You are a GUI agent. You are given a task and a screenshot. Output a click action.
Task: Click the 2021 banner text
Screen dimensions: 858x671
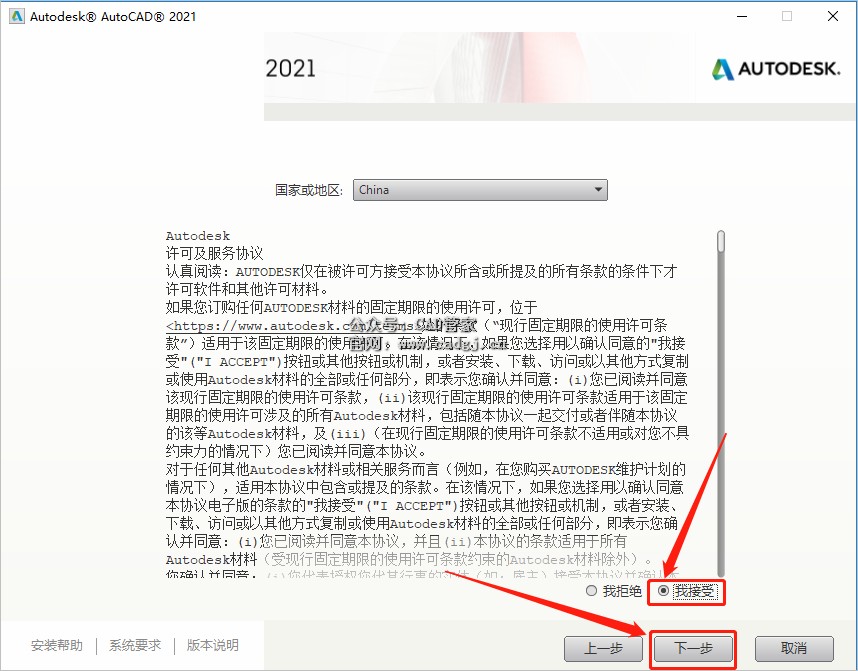coord(291,68)
